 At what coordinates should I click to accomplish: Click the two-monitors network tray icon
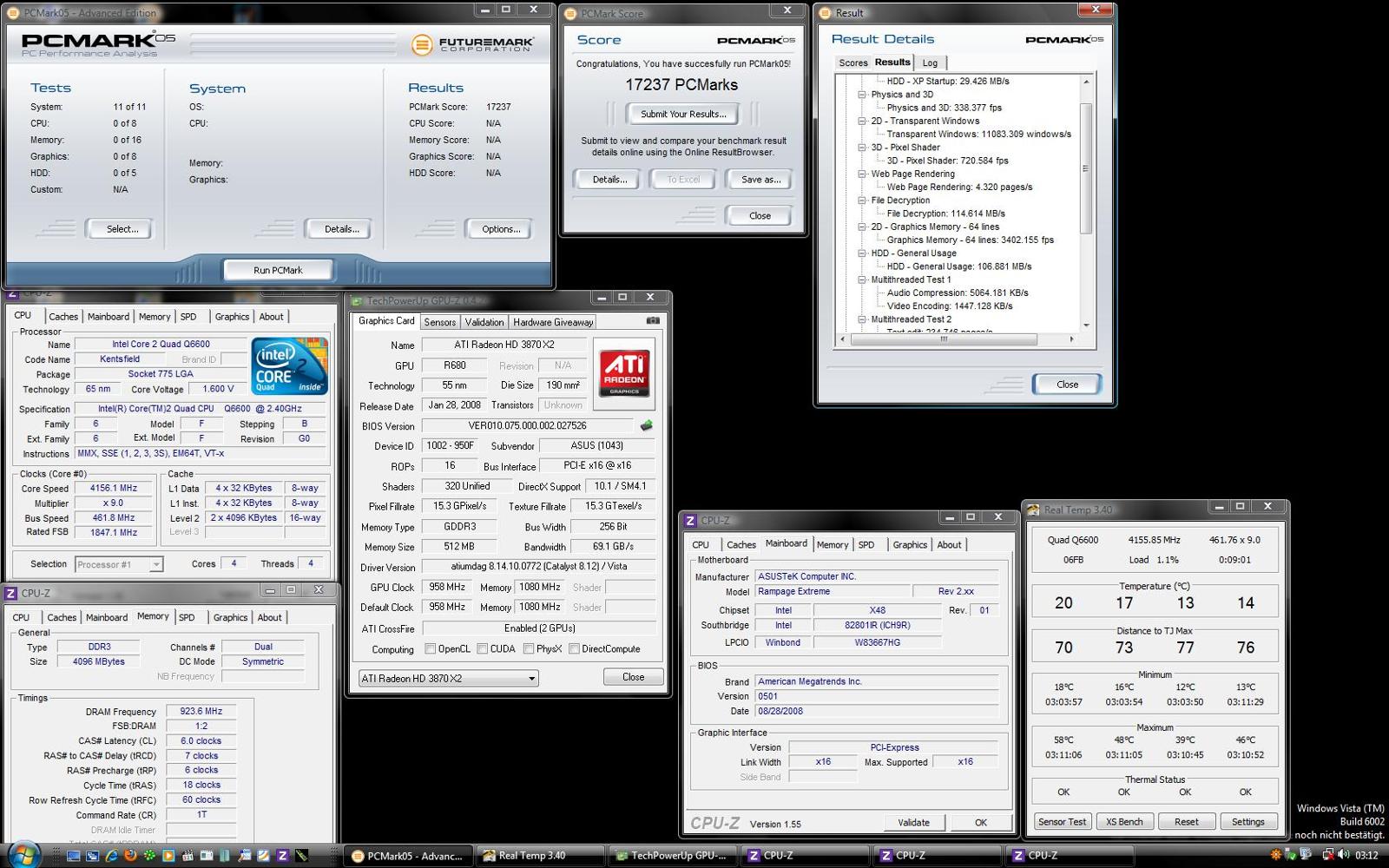tap(1306, 855)
